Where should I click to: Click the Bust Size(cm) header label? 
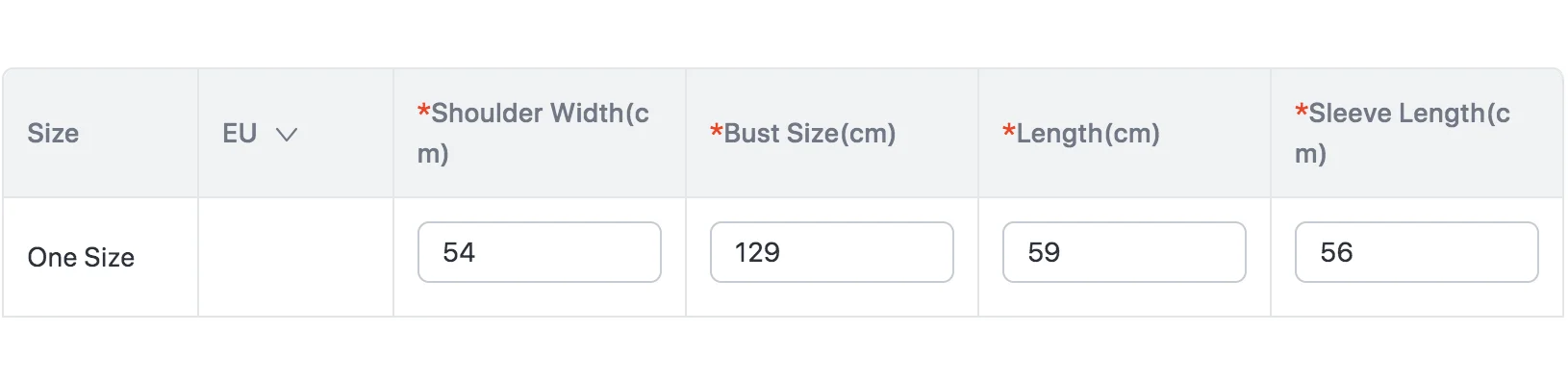pos(803,133)
